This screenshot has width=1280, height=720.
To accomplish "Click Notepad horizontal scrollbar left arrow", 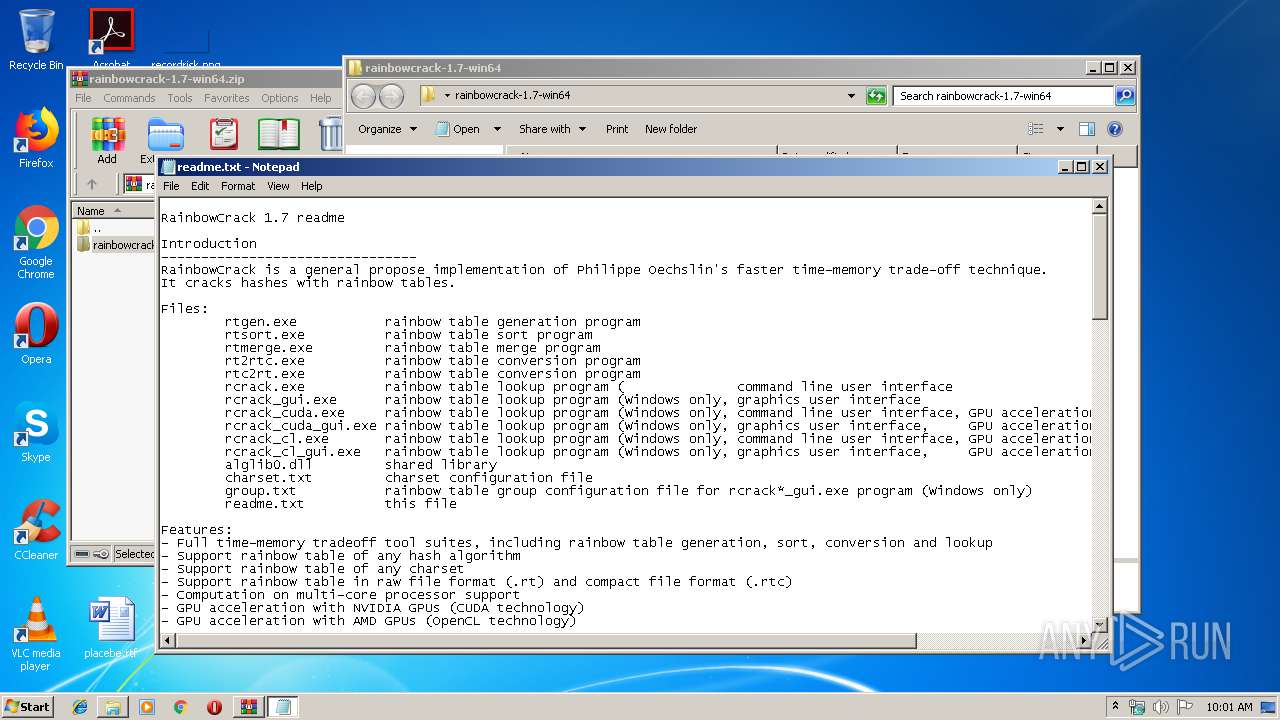I will (167, 640).
